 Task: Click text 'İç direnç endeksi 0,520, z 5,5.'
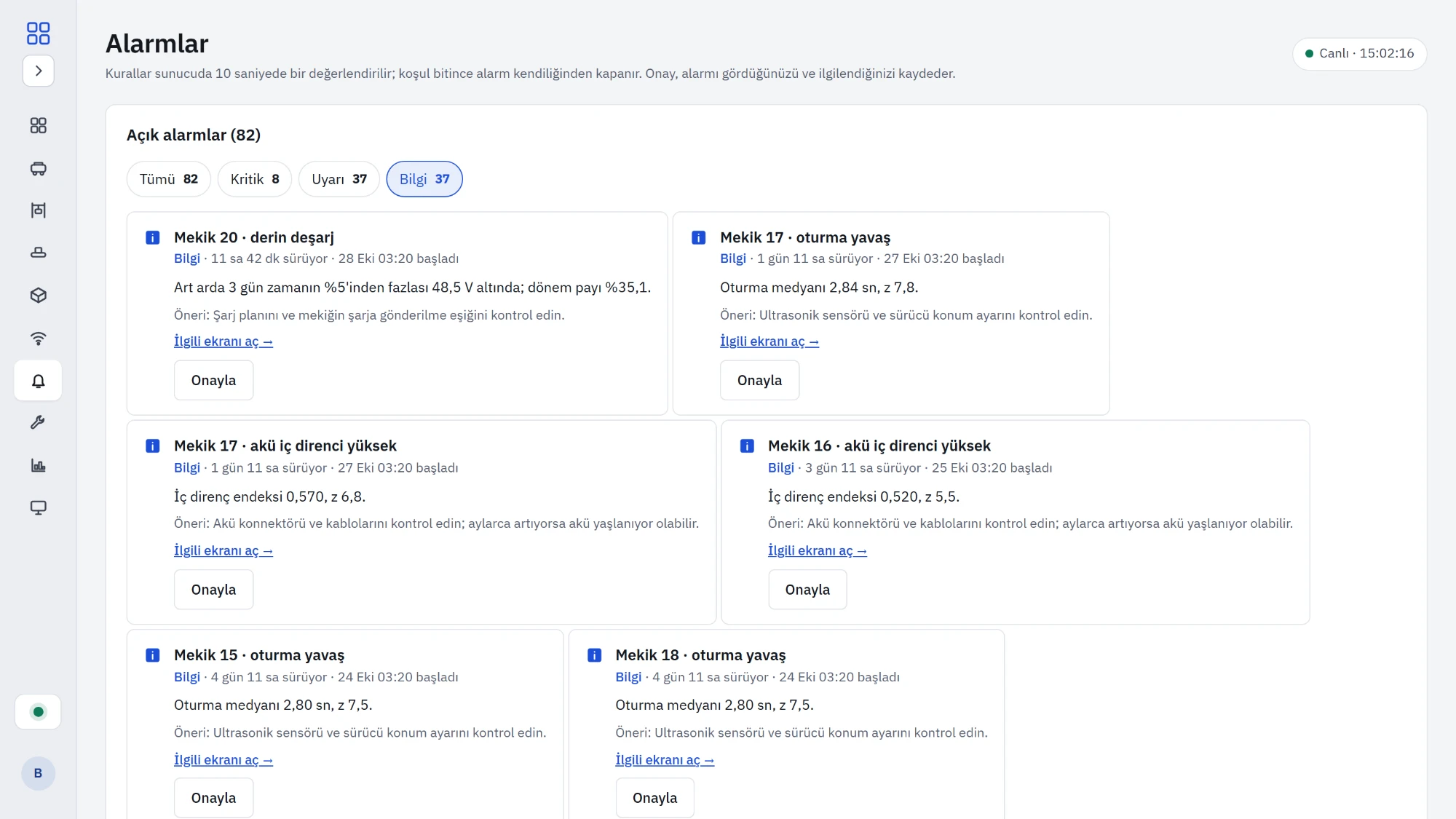tap(863, 496)
